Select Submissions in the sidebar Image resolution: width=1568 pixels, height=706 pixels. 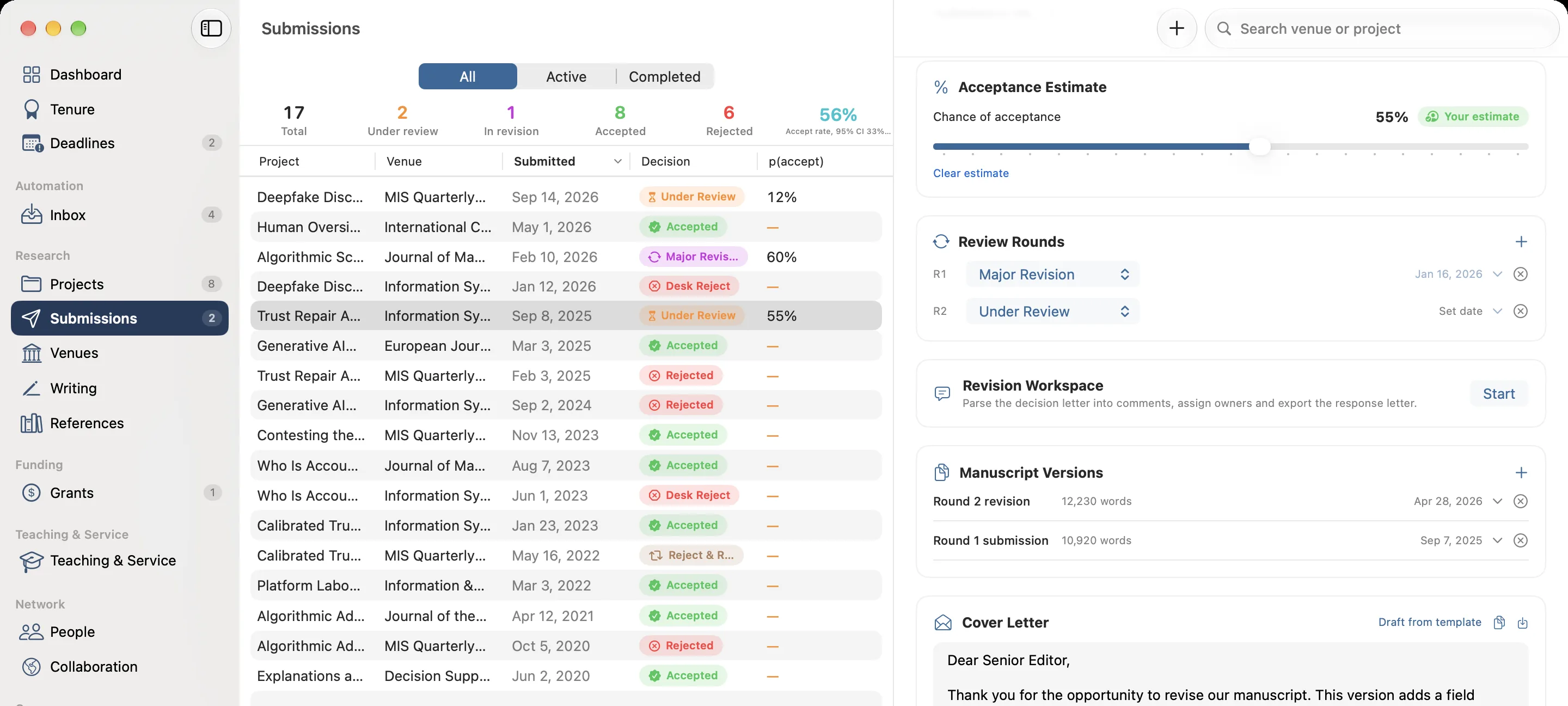click(120, 318)
